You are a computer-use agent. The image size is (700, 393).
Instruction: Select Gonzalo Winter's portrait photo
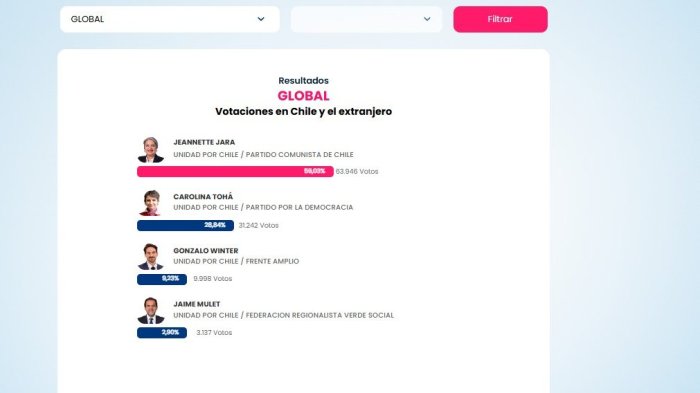tap(151, 257)
